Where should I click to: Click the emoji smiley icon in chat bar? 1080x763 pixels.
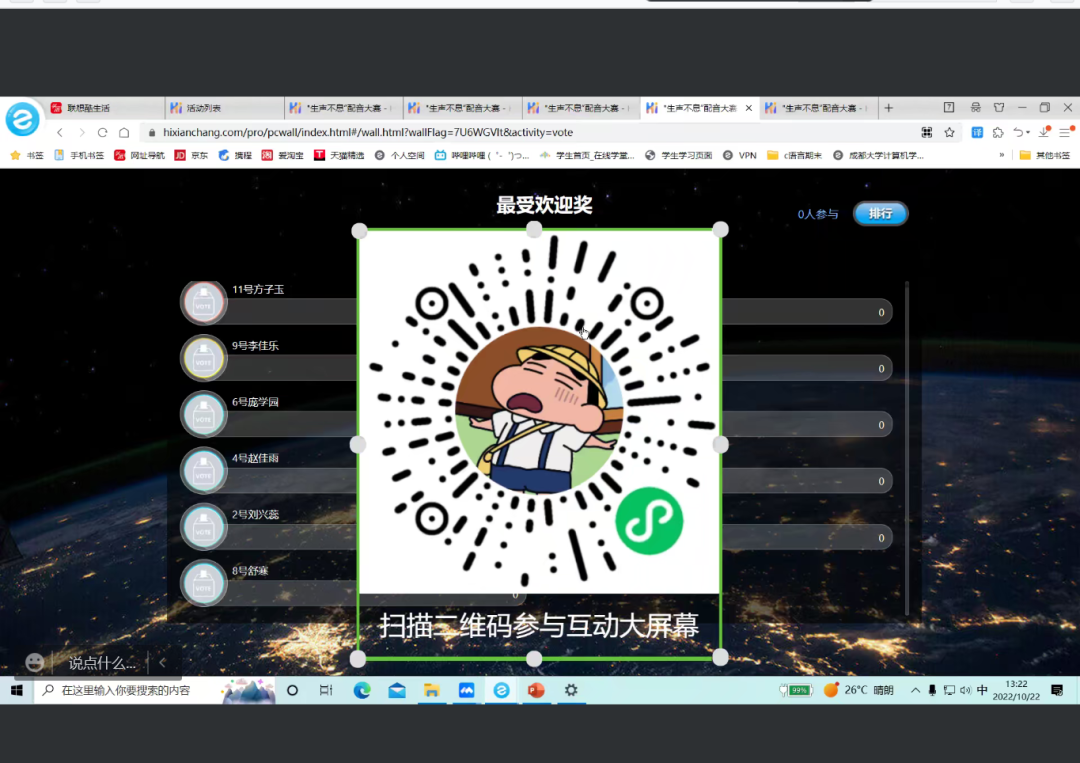click(x=35, y=662)
